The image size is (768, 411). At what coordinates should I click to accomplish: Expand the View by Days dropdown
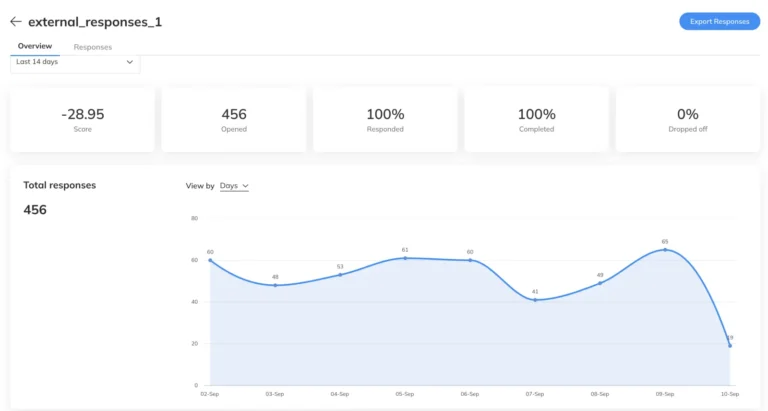[234, 186]
